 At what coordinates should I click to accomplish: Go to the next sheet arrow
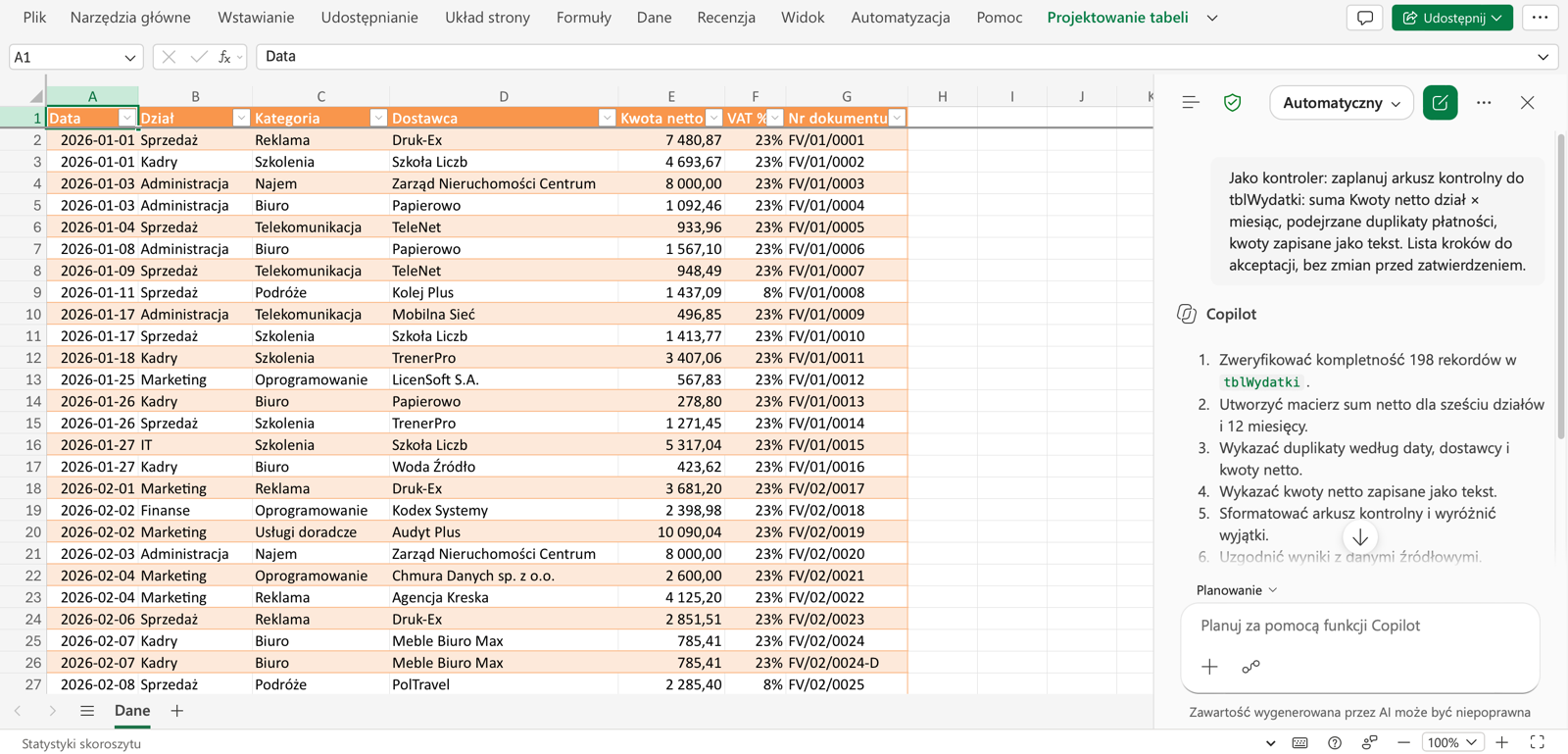click(52, 711)
